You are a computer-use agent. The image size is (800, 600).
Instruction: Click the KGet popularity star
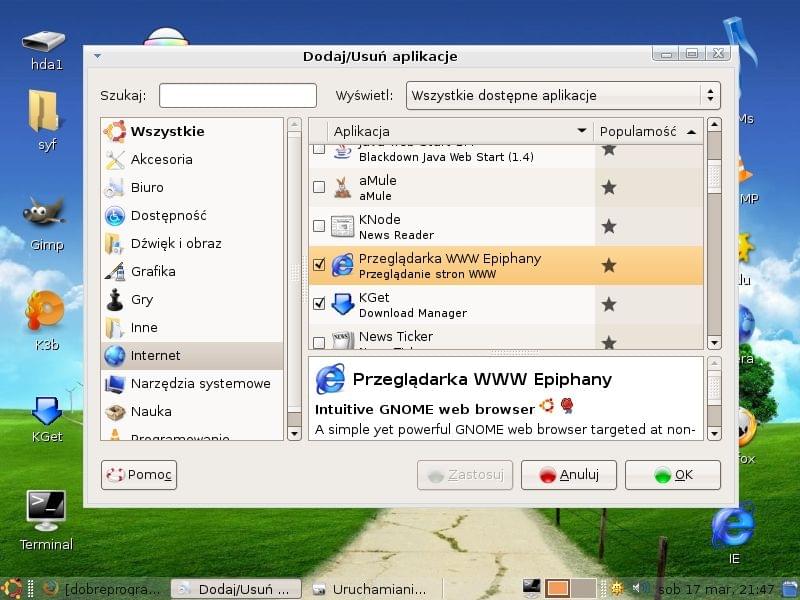coord(609,304)
